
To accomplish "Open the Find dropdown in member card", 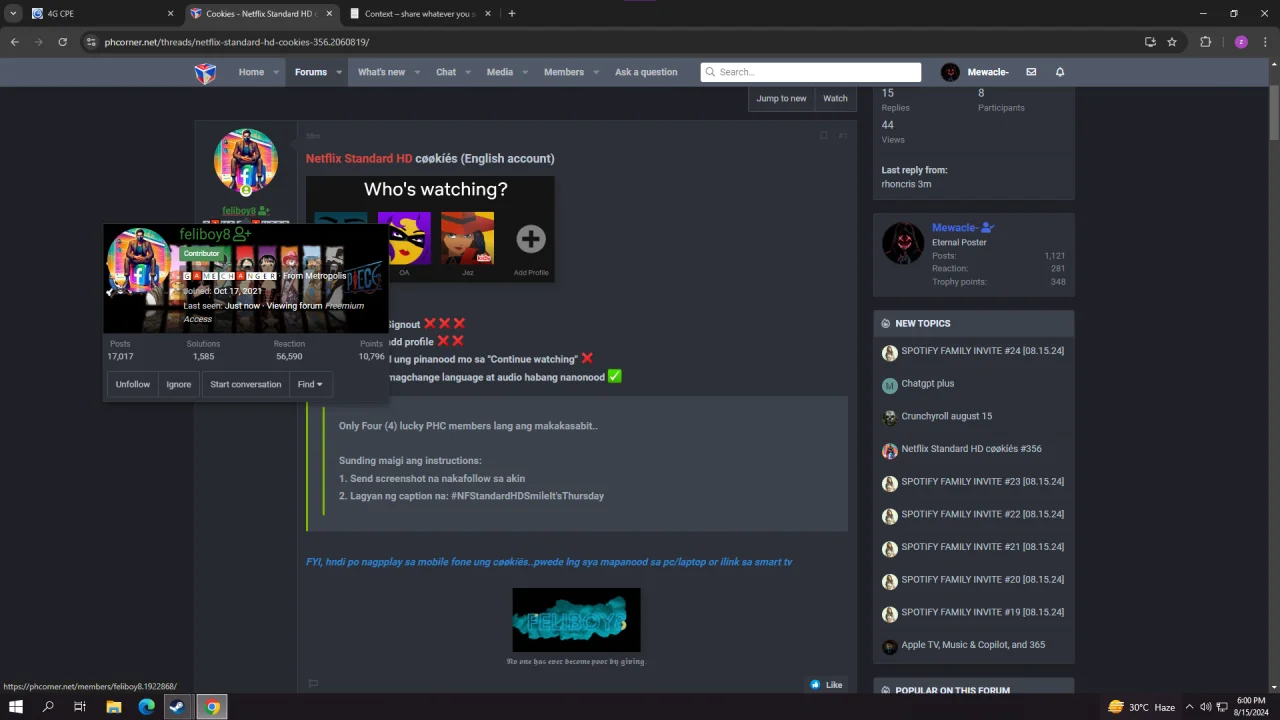I will [310, 384].
